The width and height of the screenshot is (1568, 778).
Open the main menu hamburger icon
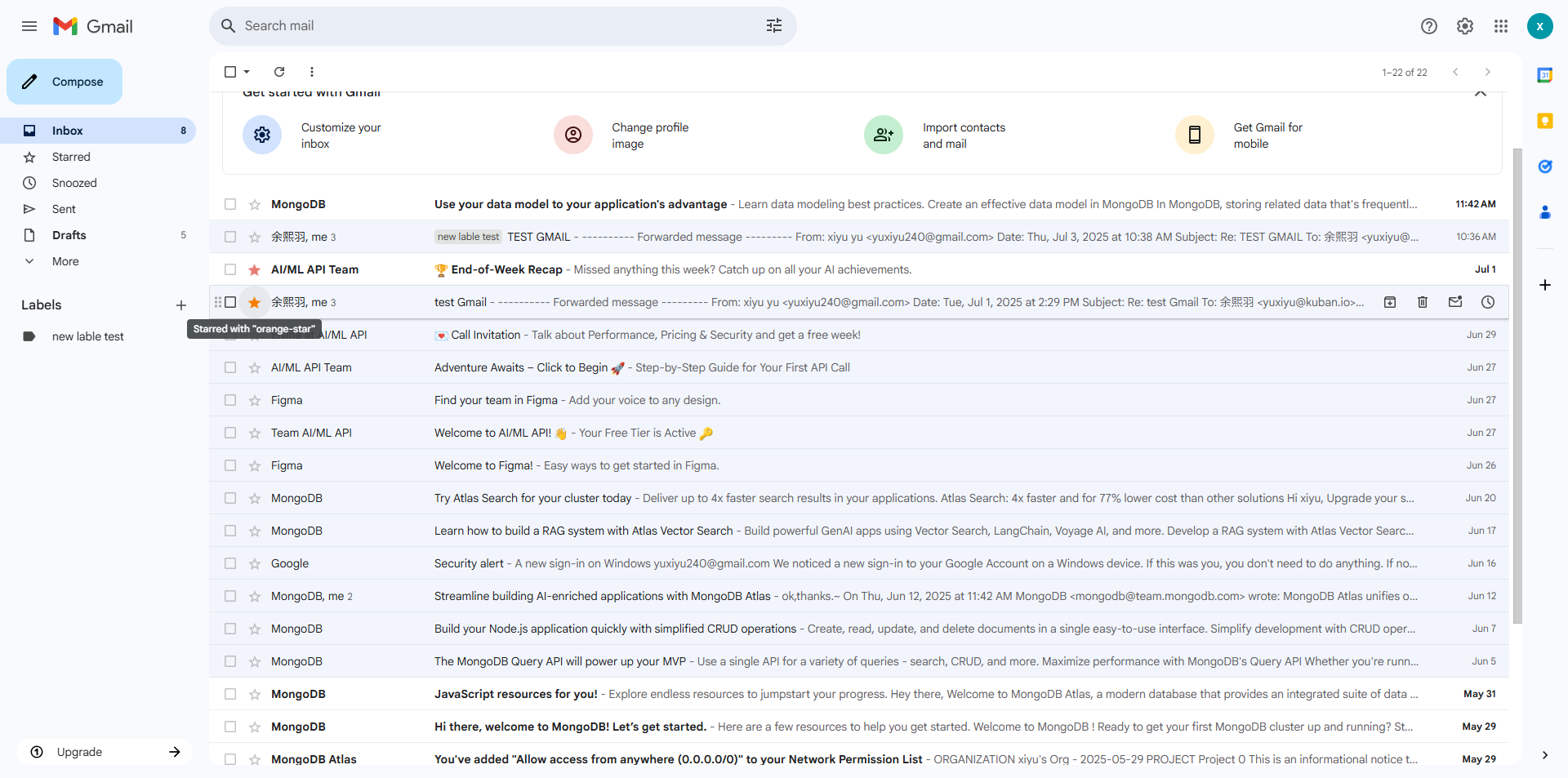(29, 26)
